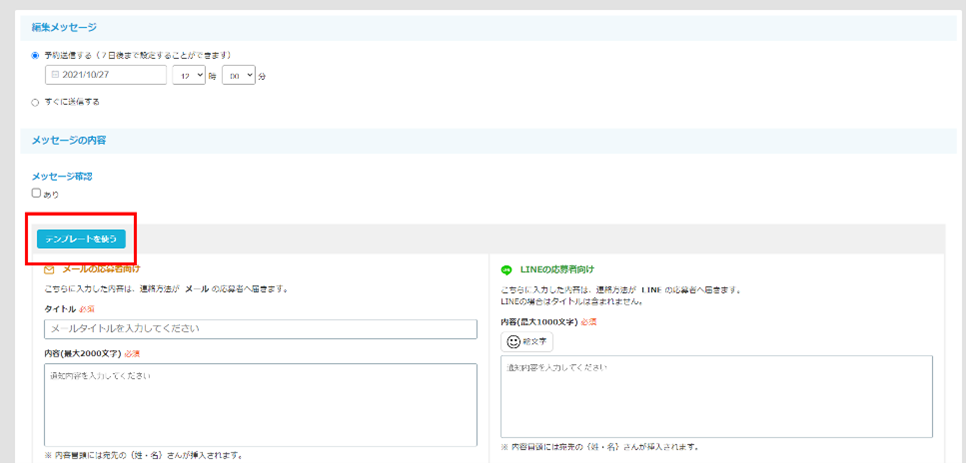Click the メールの応募者向け heading text

pyautogui.click(x=101, y=269)
